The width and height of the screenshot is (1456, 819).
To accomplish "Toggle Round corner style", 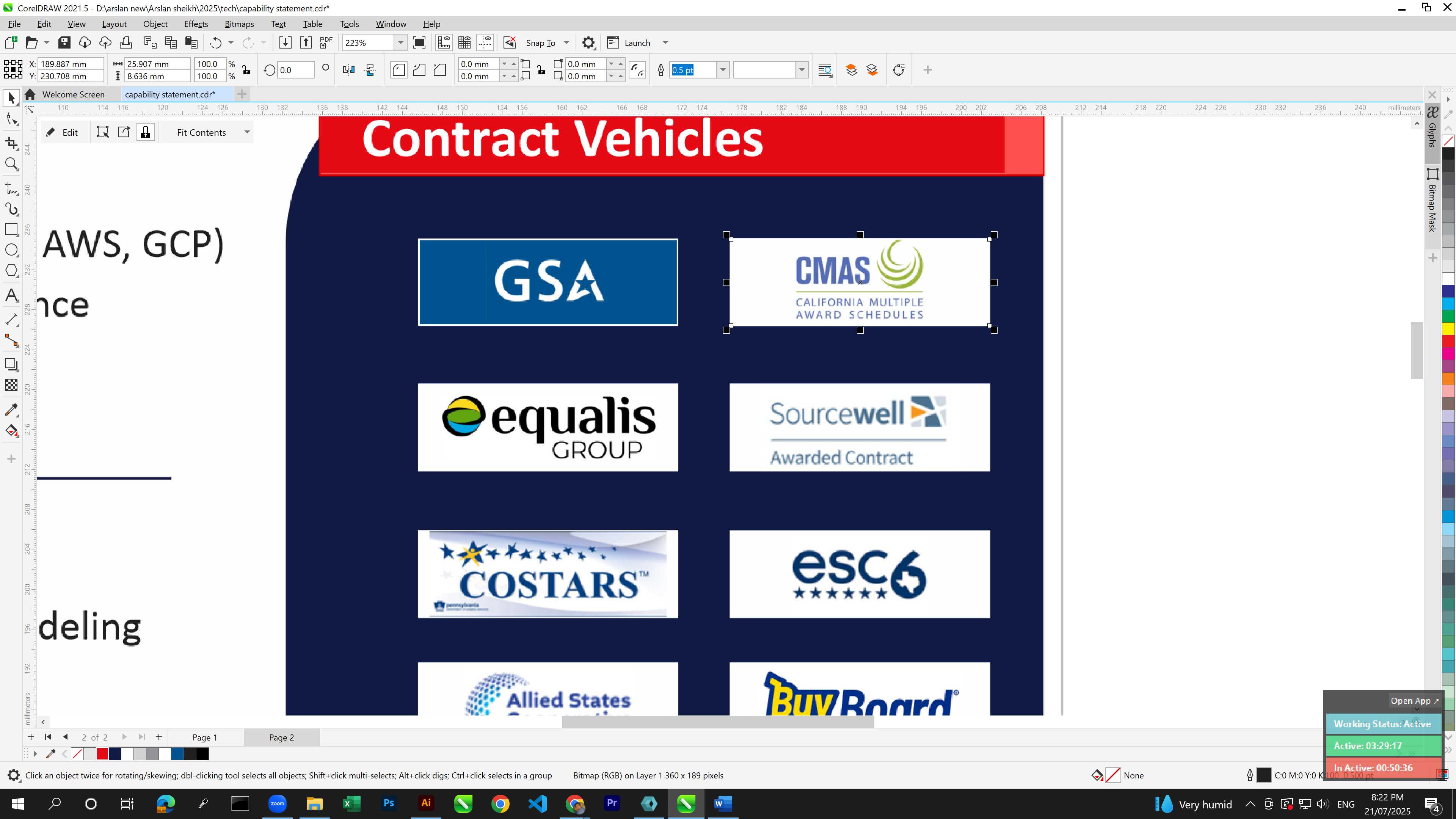I will tap(399, 70).
